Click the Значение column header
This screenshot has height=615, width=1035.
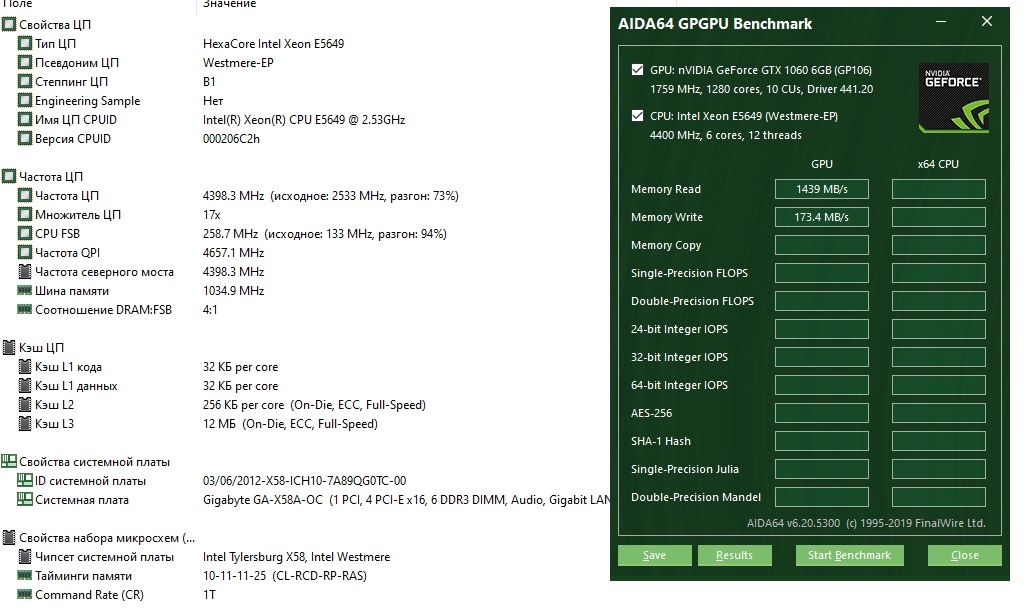point(229,4)
